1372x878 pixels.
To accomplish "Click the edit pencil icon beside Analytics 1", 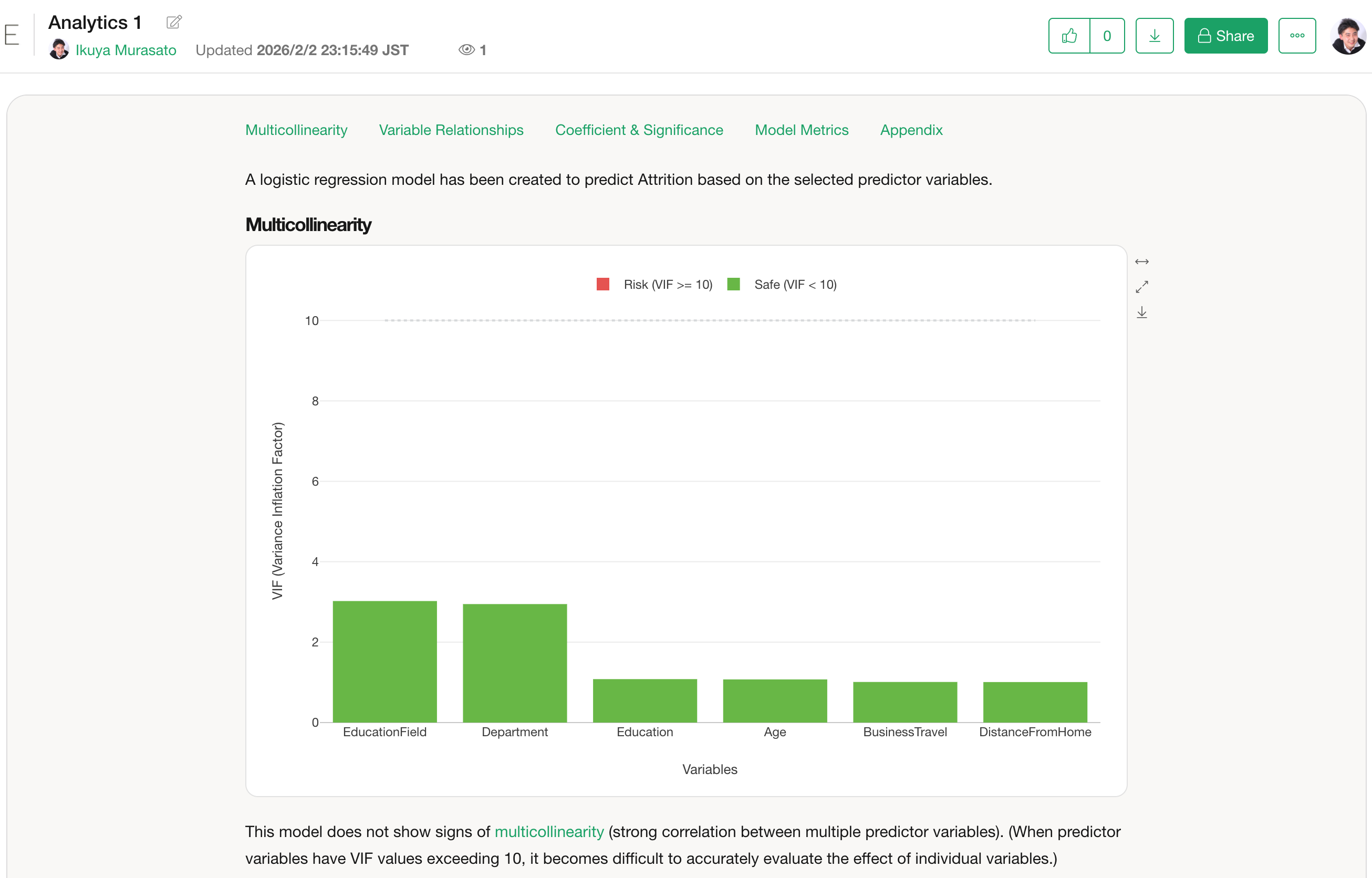I will pos(174,22).
